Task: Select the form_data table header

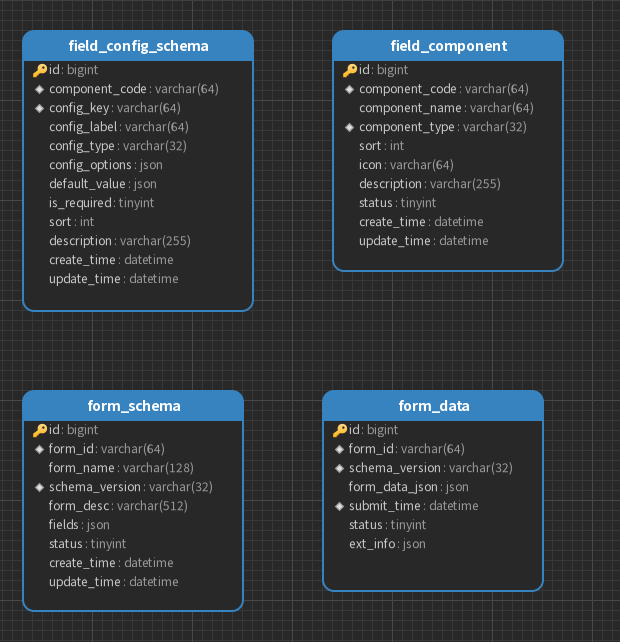Action: point(433,406)
